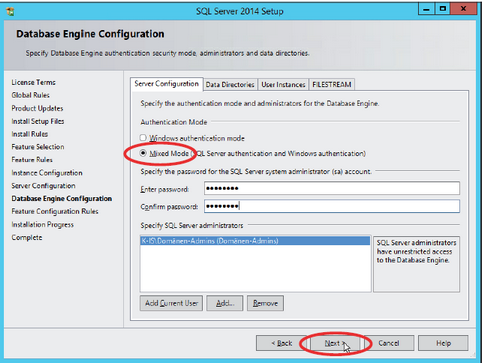Click the Confirm password field

[x=332, y=206]
